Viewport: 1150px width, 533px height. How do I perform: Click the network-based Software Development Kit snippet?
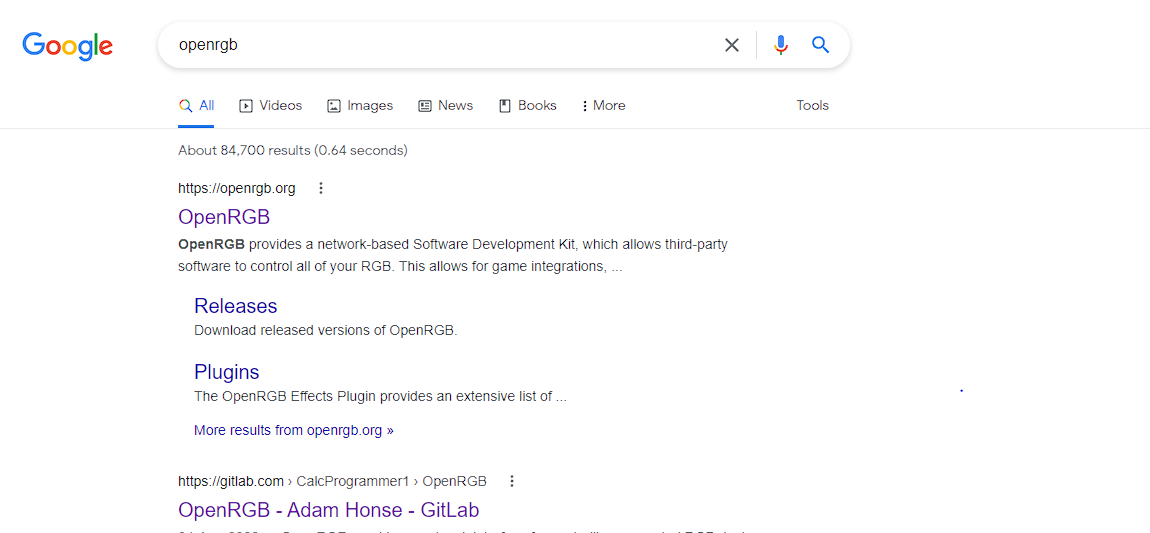coord(453,255)
